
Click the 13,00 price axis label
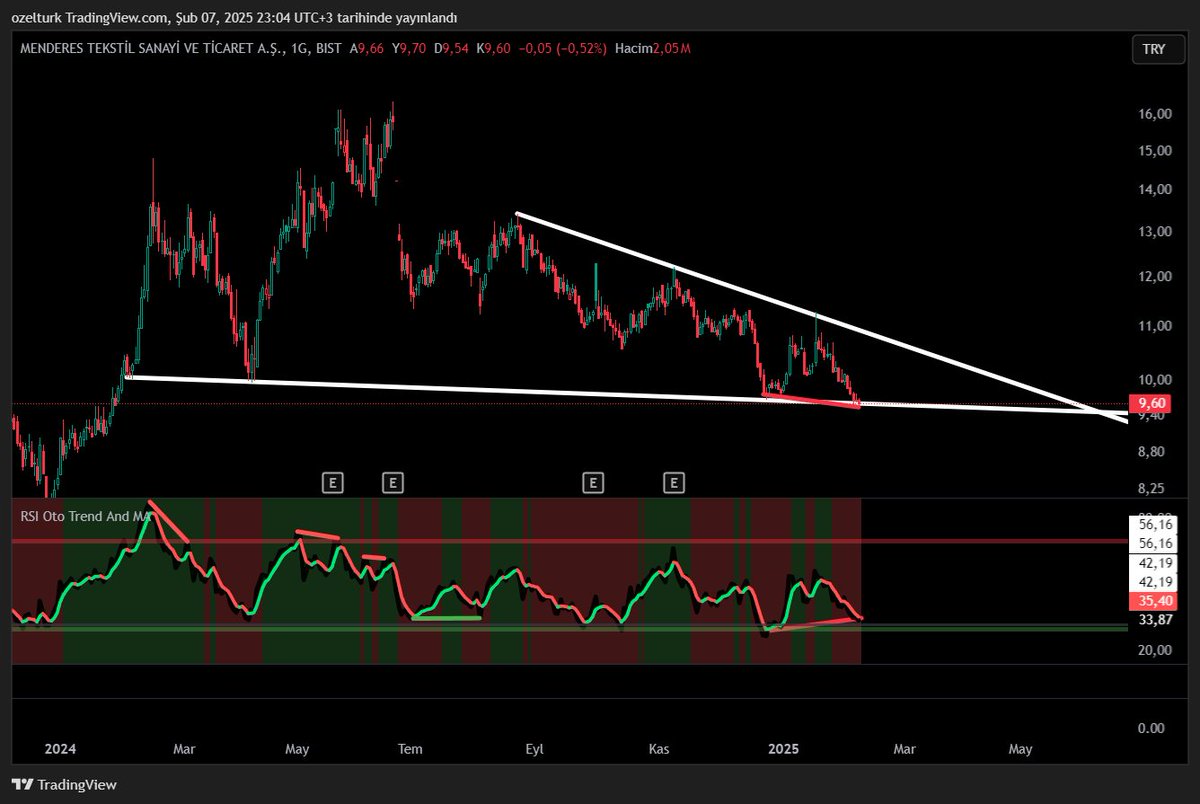pyautogui.click(x=1154, y=232)
